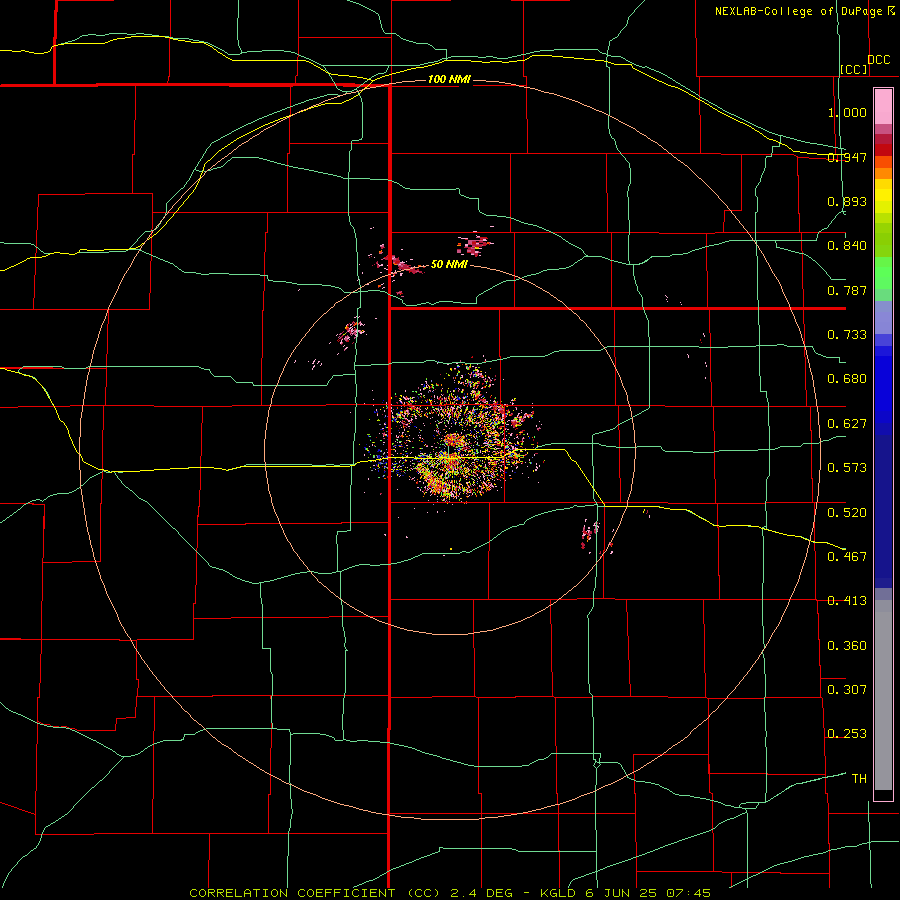Viewport: 900px width, 900px height.
Task: Click the 0.520 color scale value
Action: point(847,513)
